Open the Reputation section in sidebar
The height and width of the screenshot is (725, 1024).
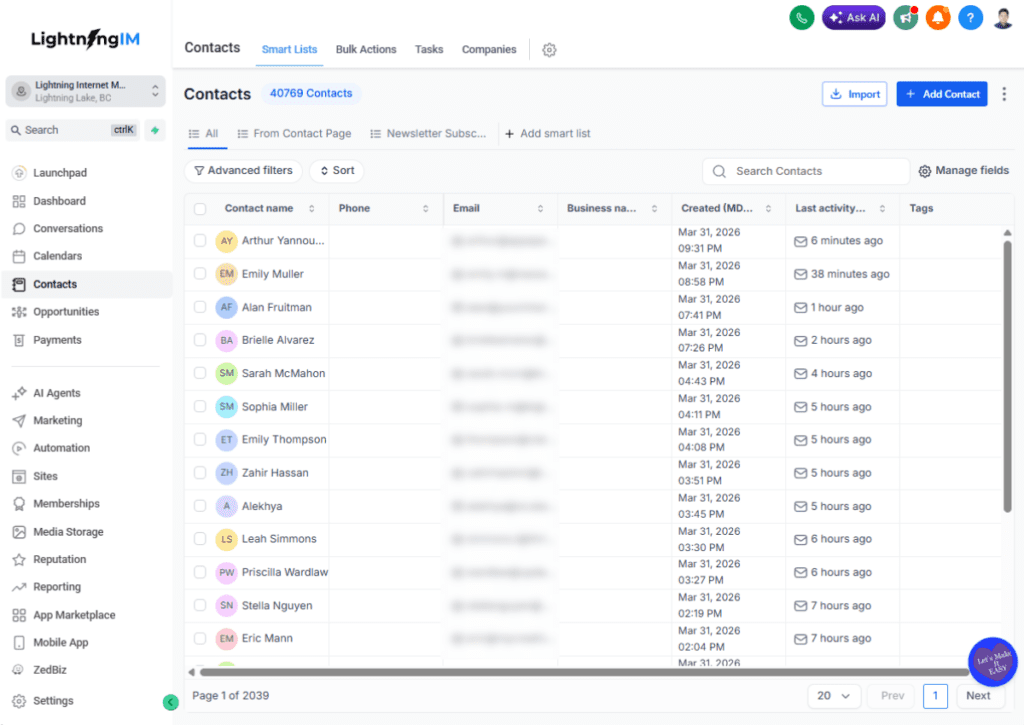[x=58, y=559]
